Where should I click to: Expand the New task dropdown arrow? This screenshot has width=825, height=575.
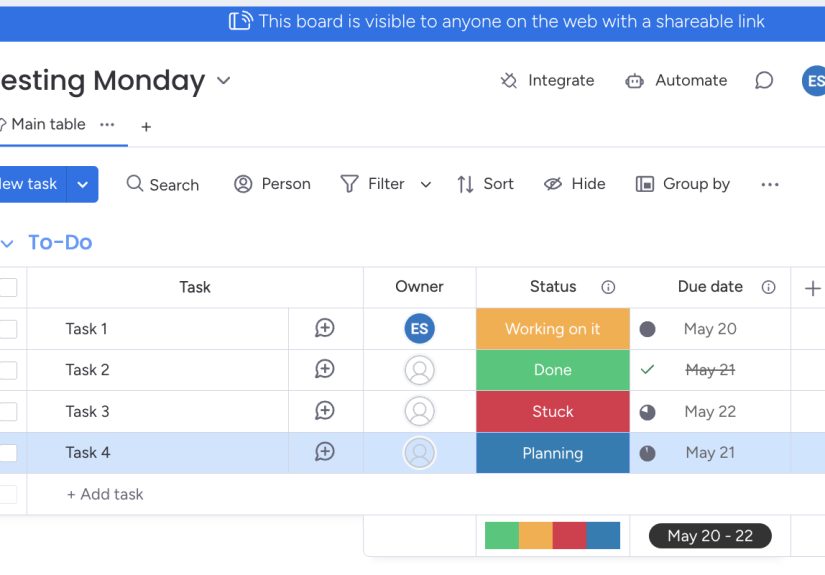click(x=83, y=185)
